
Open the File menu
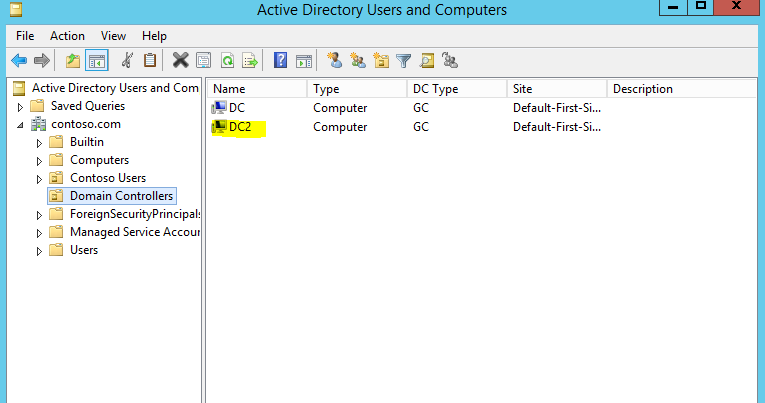[25, 36]
